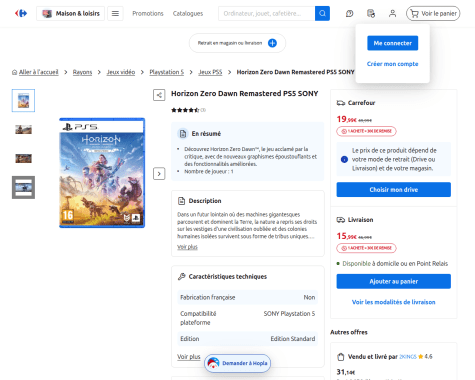Viewport: 475px width, 380px height.
Task: Open the Catalogues page
Action: [188, 13]
